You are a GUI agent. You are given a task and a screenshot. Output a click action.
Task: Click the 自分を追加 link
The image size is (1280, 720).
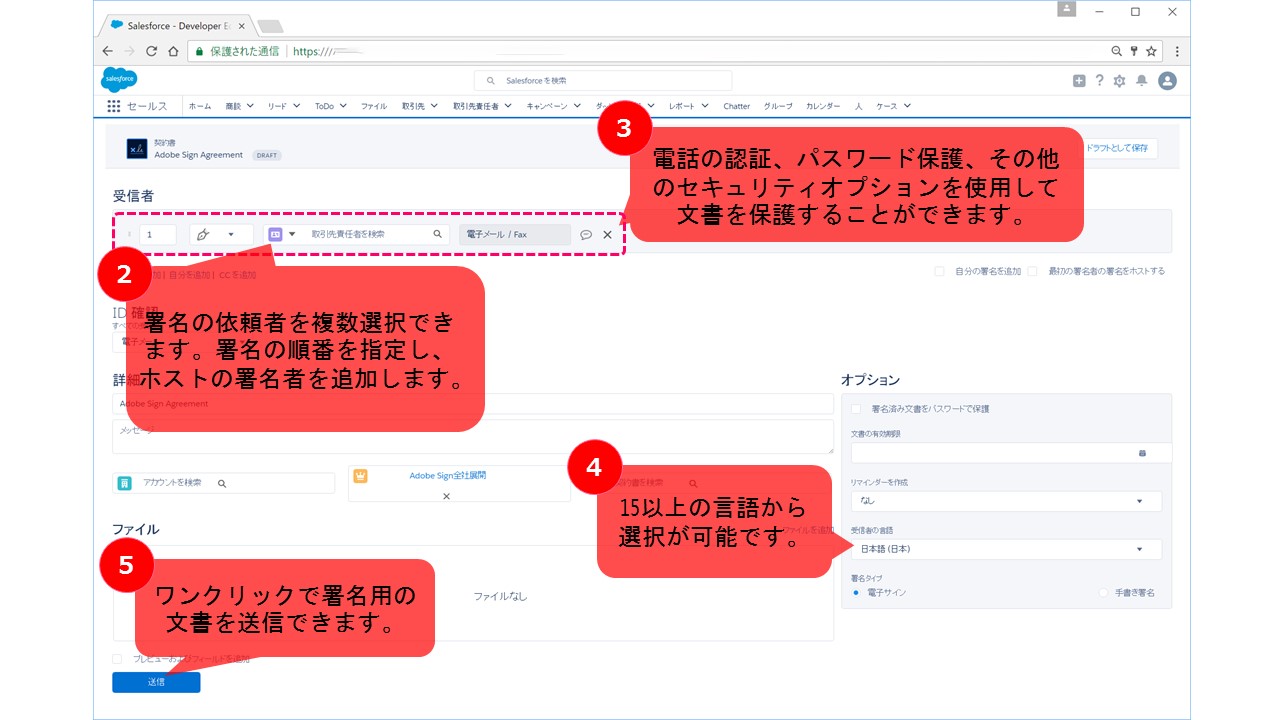(189, 275)
